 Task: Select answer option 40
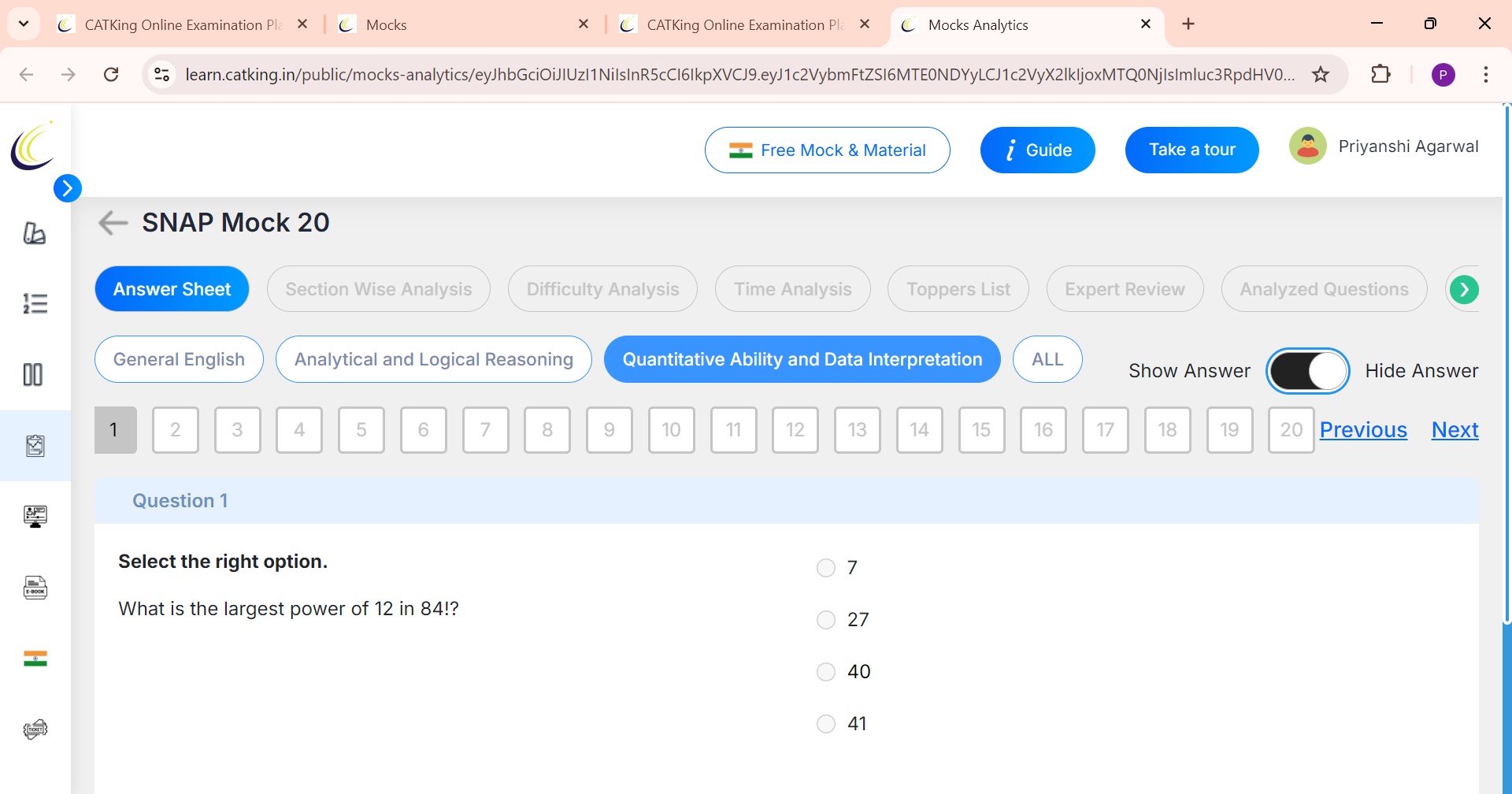pyautogui.click(x=826, y=672)
